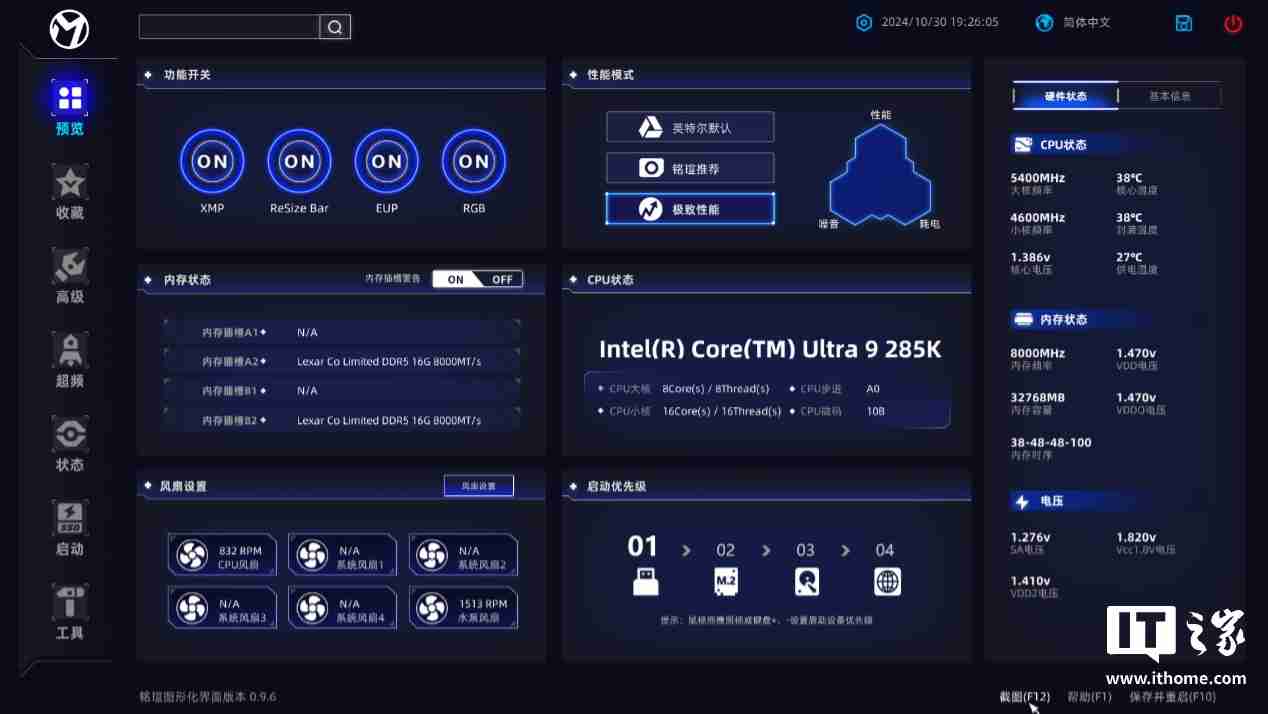Toggle XMP off

pos(212,161)
